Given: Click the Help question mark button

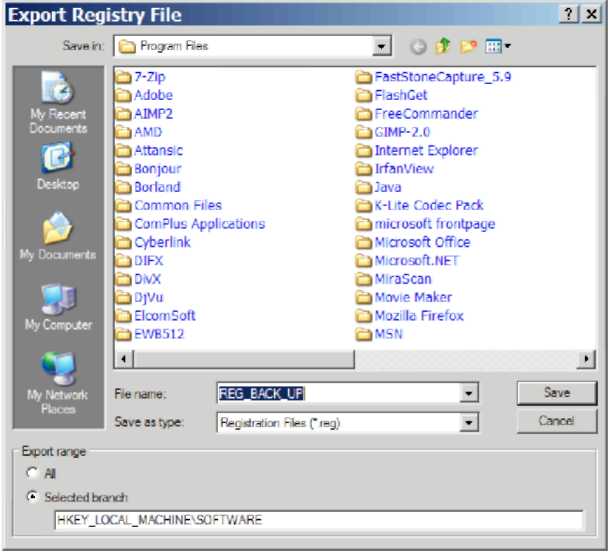Looking at the screenshot, I should (x=569, y=14).
